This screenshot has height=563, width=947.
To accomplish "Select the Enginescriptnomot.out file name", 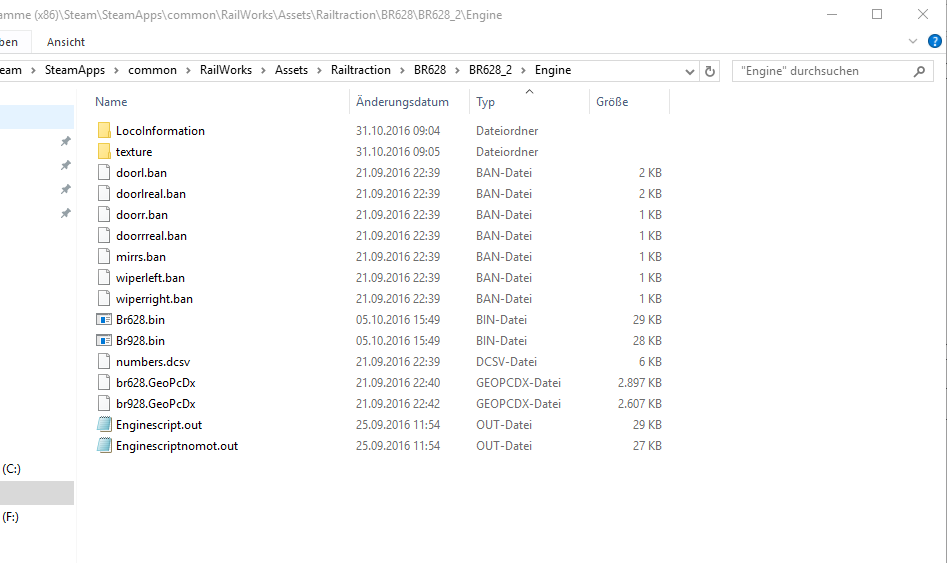I will pyautogui.click(x=177, y=446).
